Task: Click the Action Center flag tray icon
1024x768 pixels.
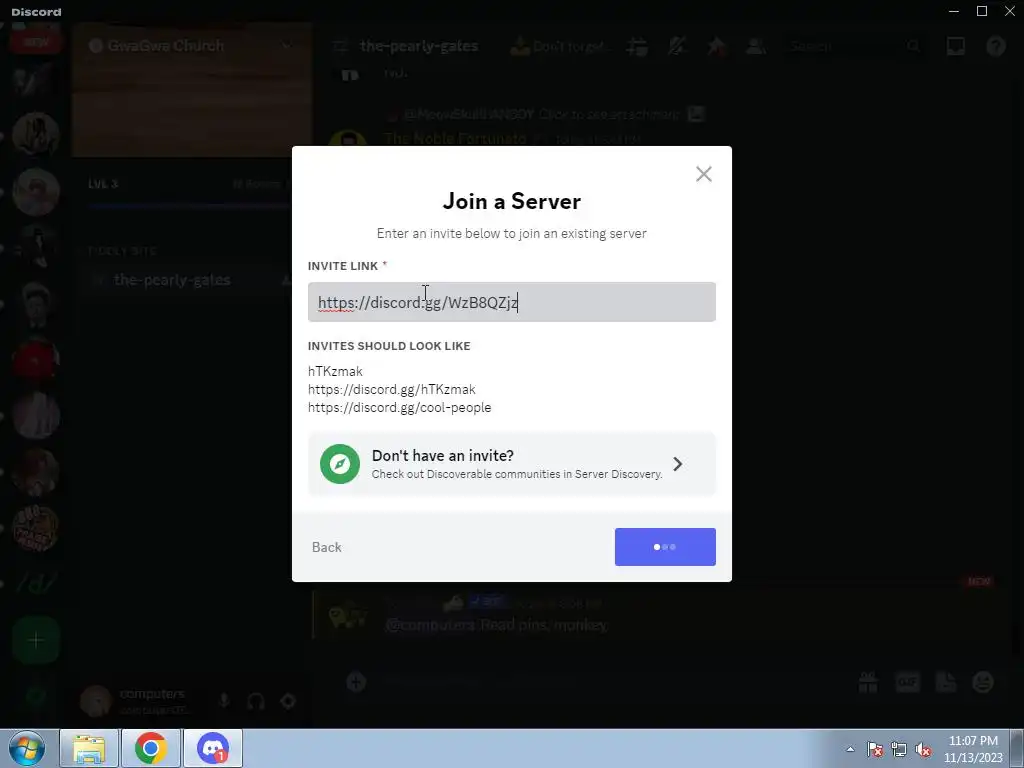Action: tap(874, 750)
